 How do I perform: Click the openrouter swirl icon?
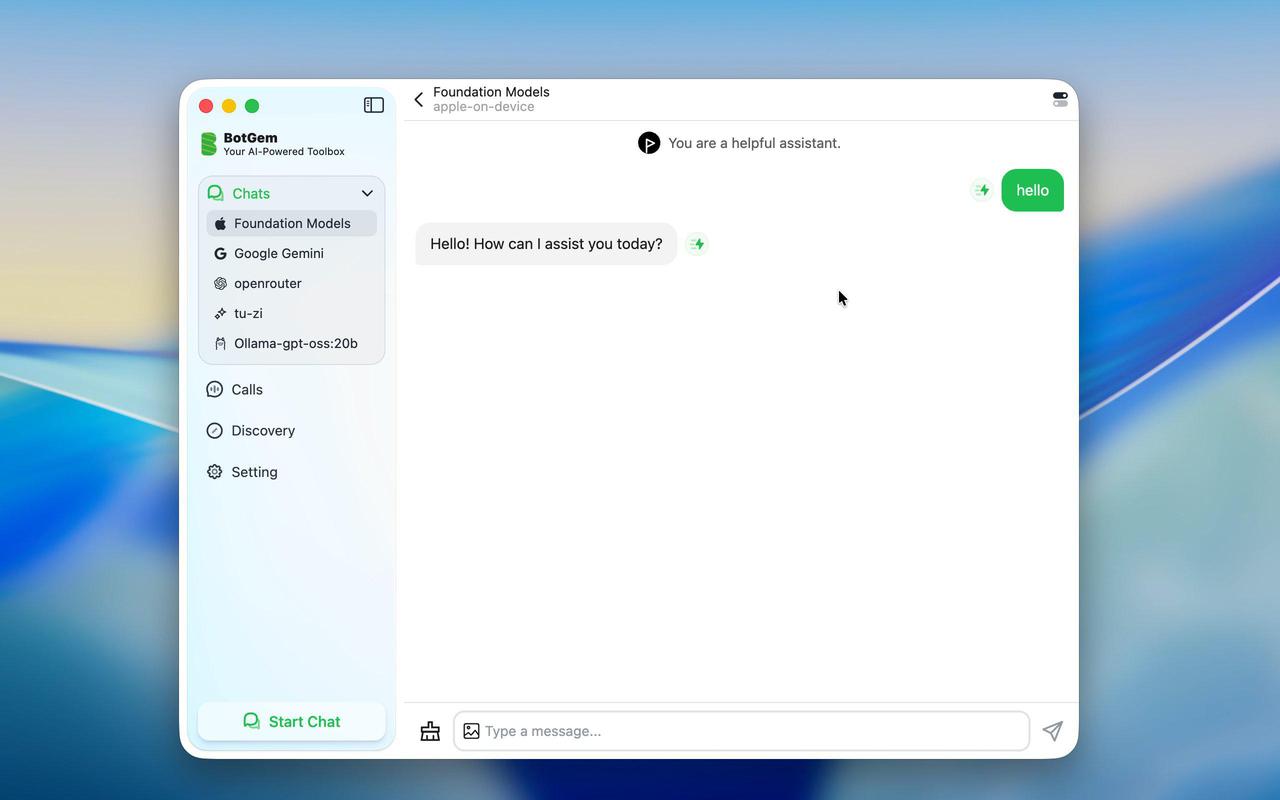coord(220,283)
